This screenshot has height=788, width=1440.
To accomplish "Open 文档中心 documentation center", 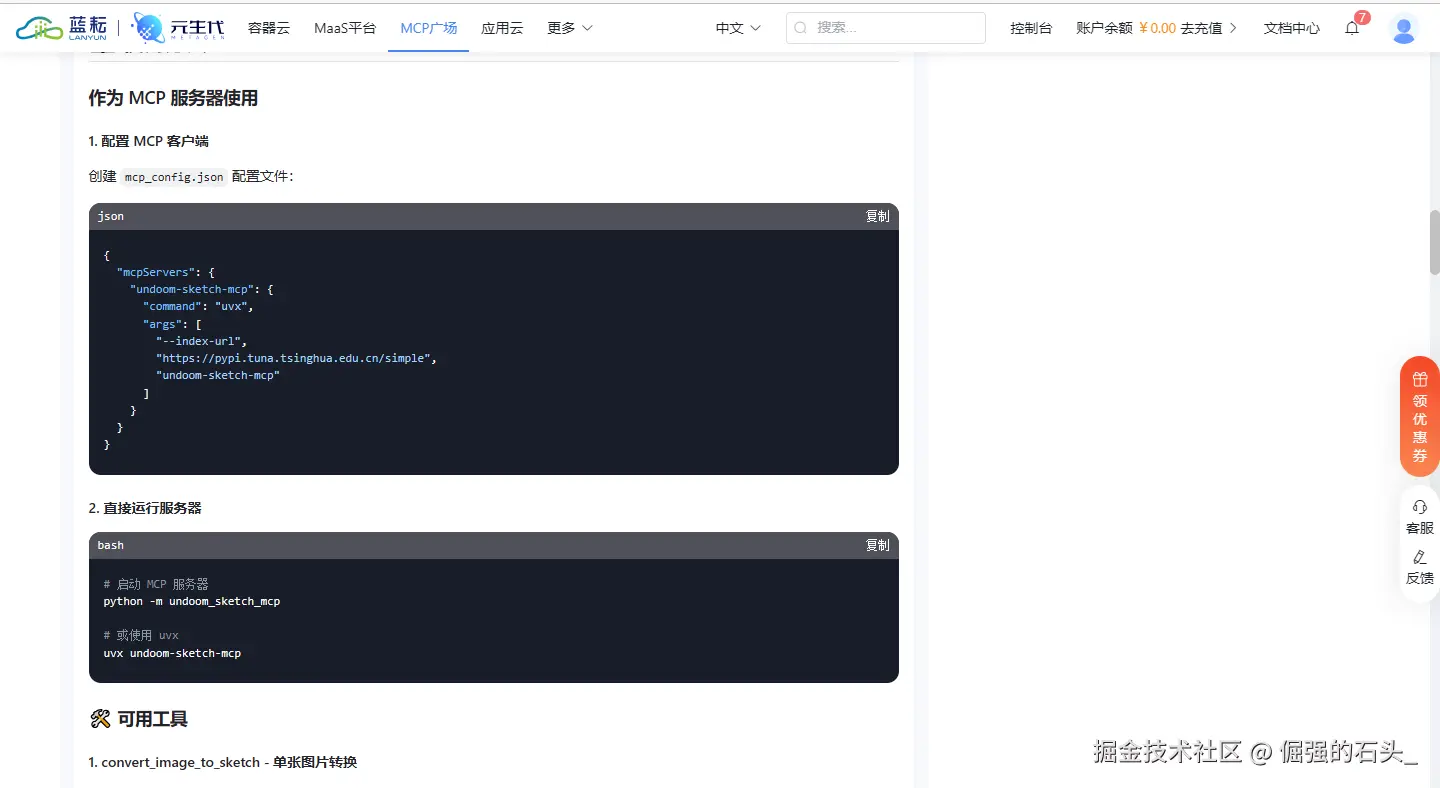I will 1291,29.
